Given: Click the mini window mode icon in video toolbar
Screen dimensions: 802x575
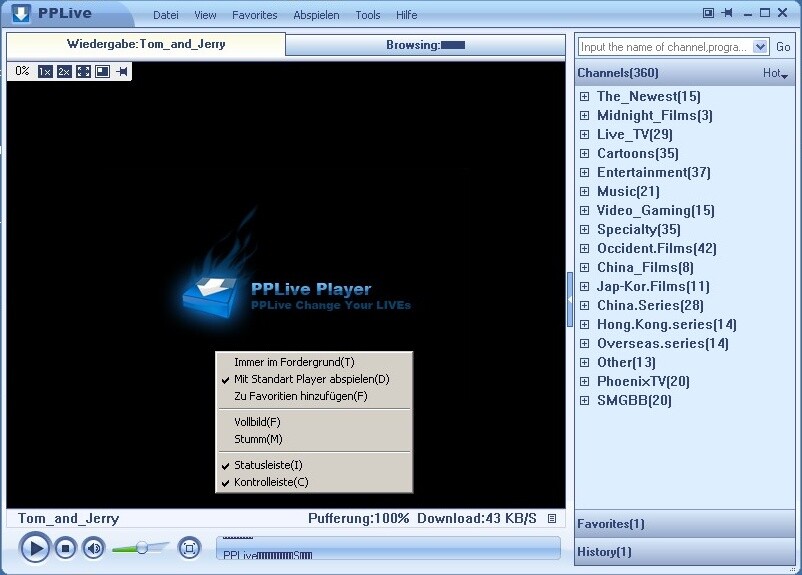Looking at the screenshot, I should [102, 72].
